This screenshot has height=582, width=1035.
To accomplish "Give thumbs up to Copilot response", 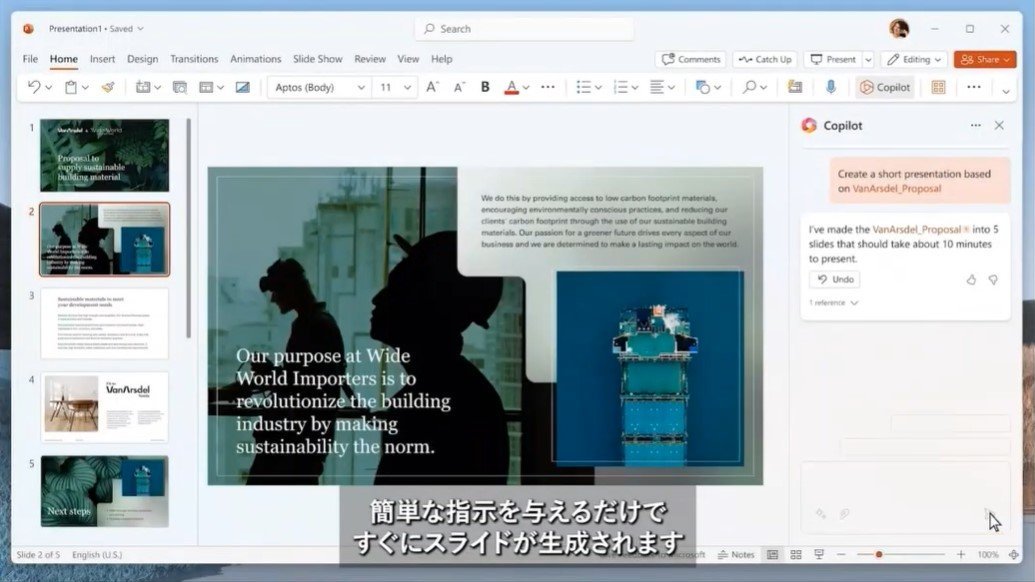I will point(971,280).
